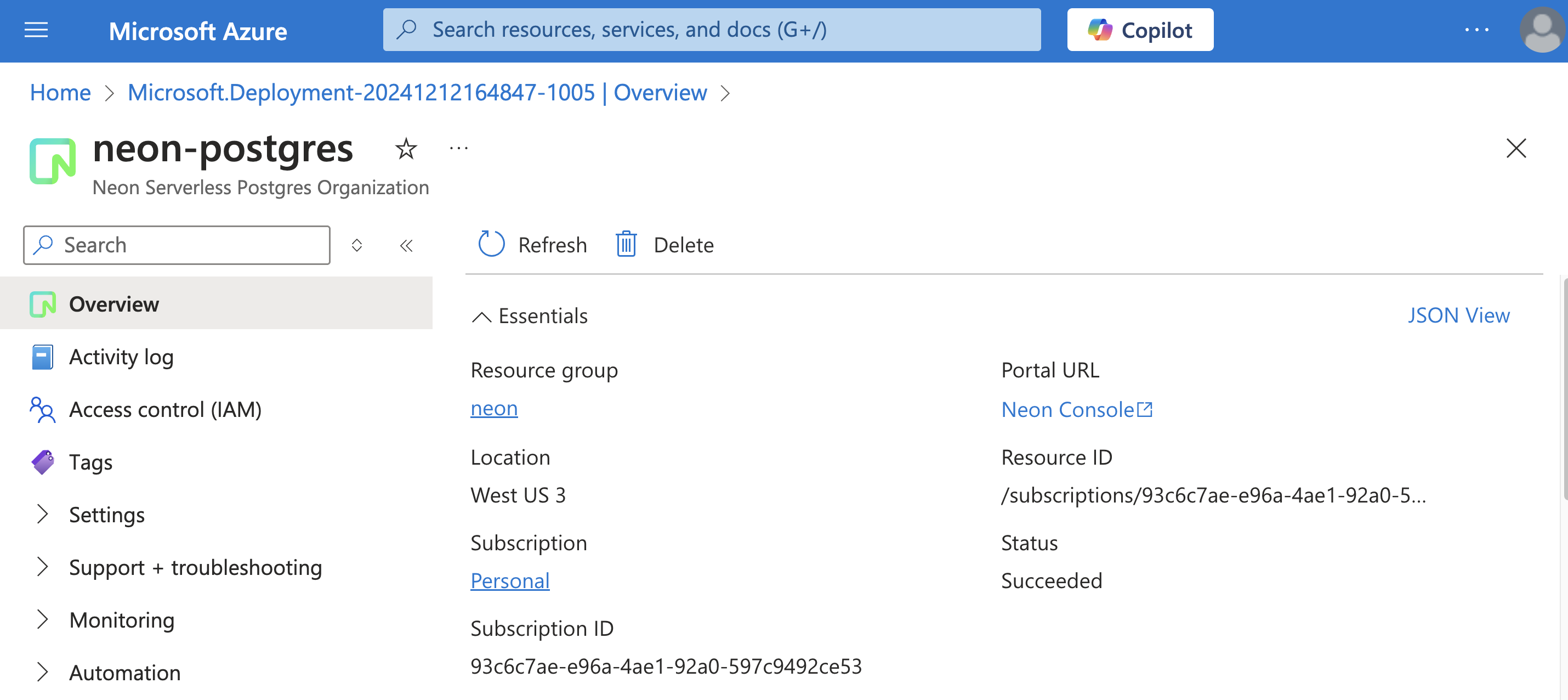Click the sidebar search field

pos(176,244)
